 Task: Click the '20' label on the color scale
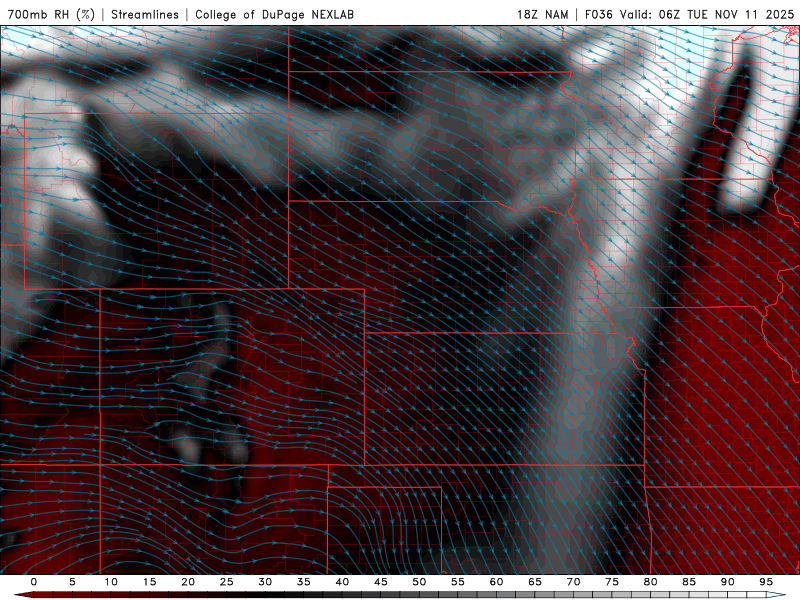188,582
